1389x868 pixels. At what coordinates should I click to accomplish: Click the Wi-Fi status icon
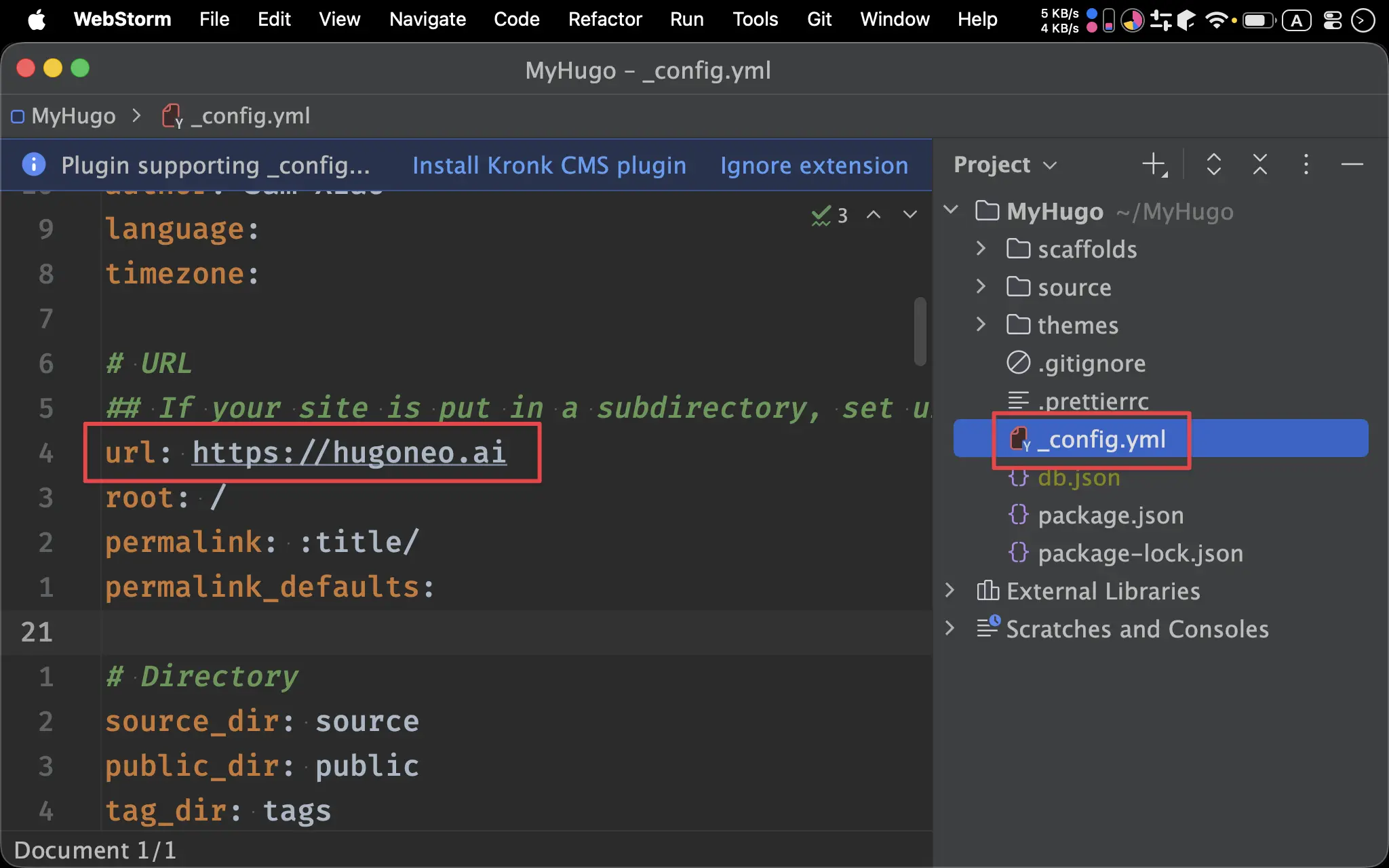tap(1217, 20)
